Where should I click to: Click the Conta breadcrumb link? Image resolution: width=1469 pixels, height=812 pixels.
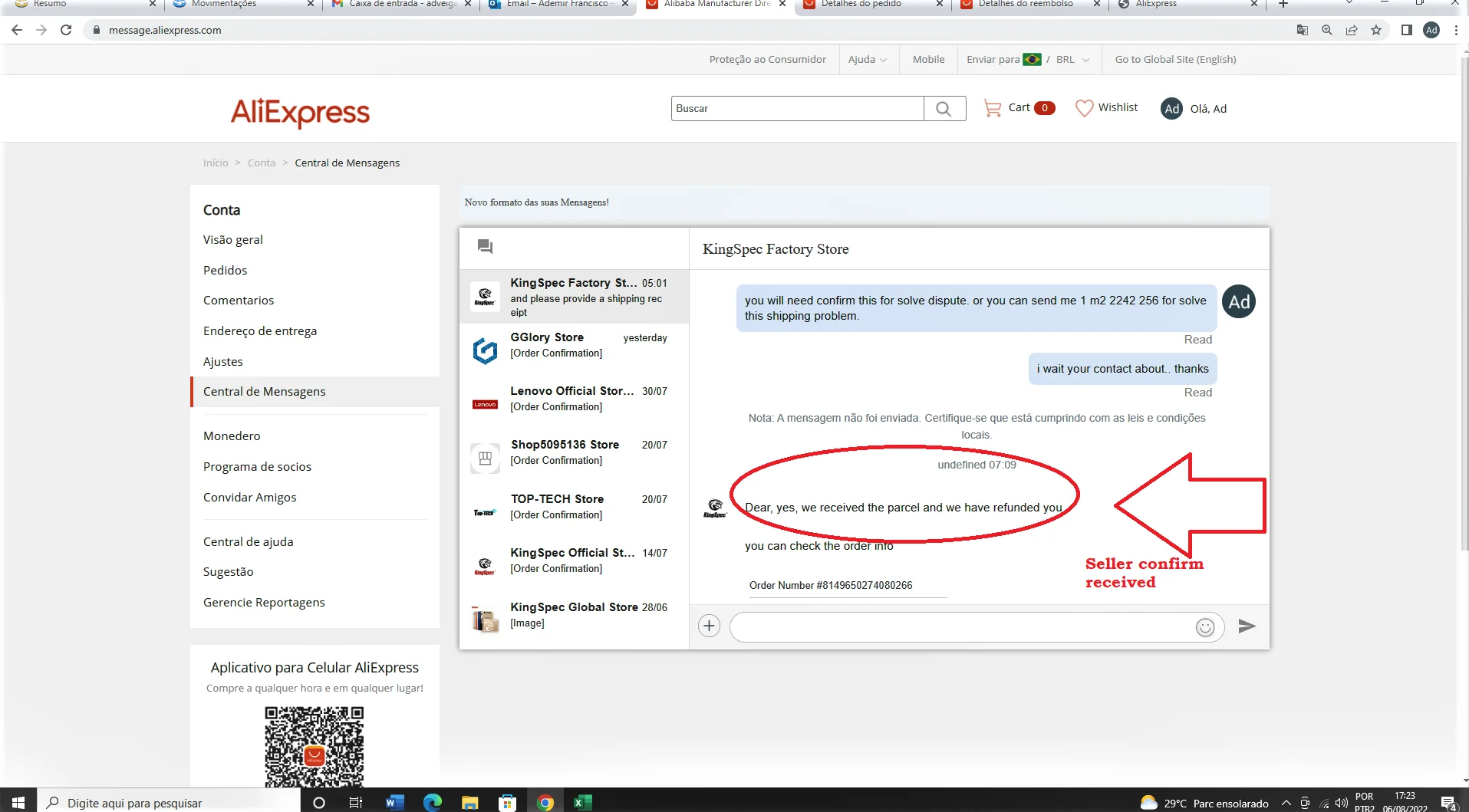[x=261, y=163]
